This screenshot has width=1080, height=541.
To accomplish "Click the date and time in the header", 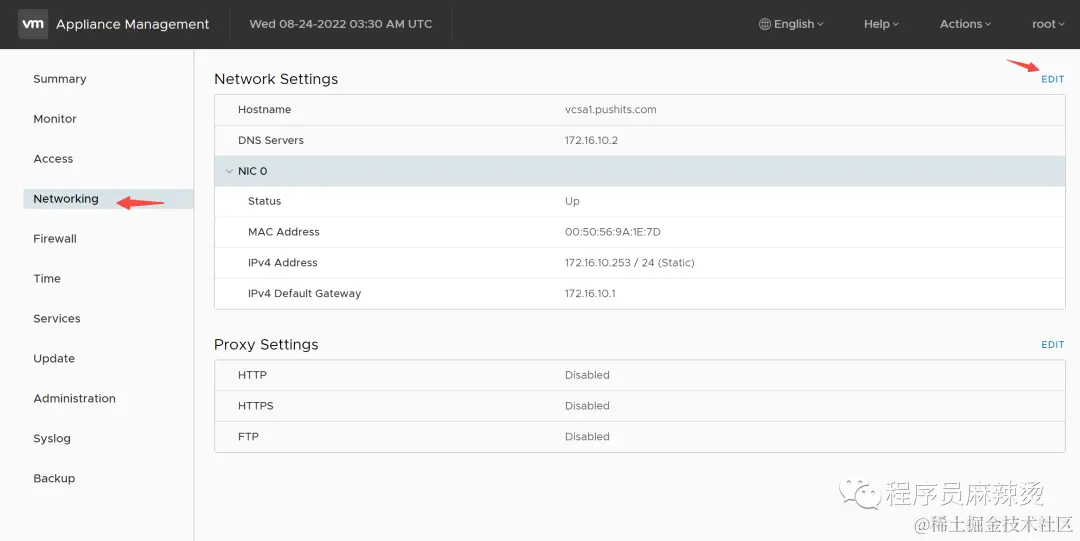I will (341, 24).
